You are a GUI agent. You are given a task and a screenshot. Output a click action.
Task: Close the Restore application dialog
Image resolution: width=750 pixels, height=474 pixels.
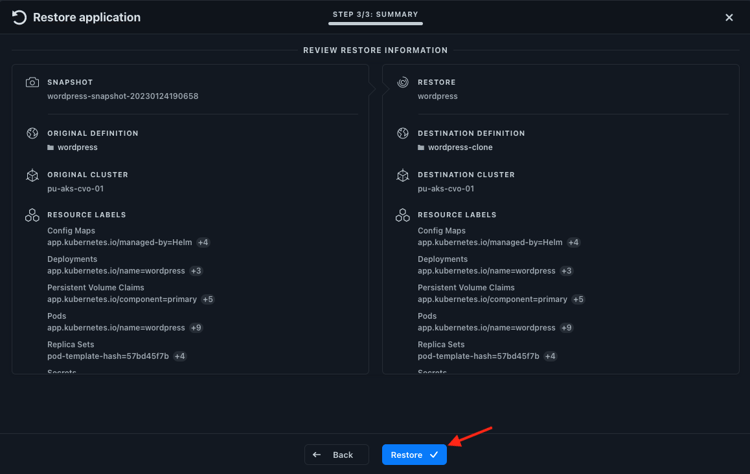(x=729, y=17)
